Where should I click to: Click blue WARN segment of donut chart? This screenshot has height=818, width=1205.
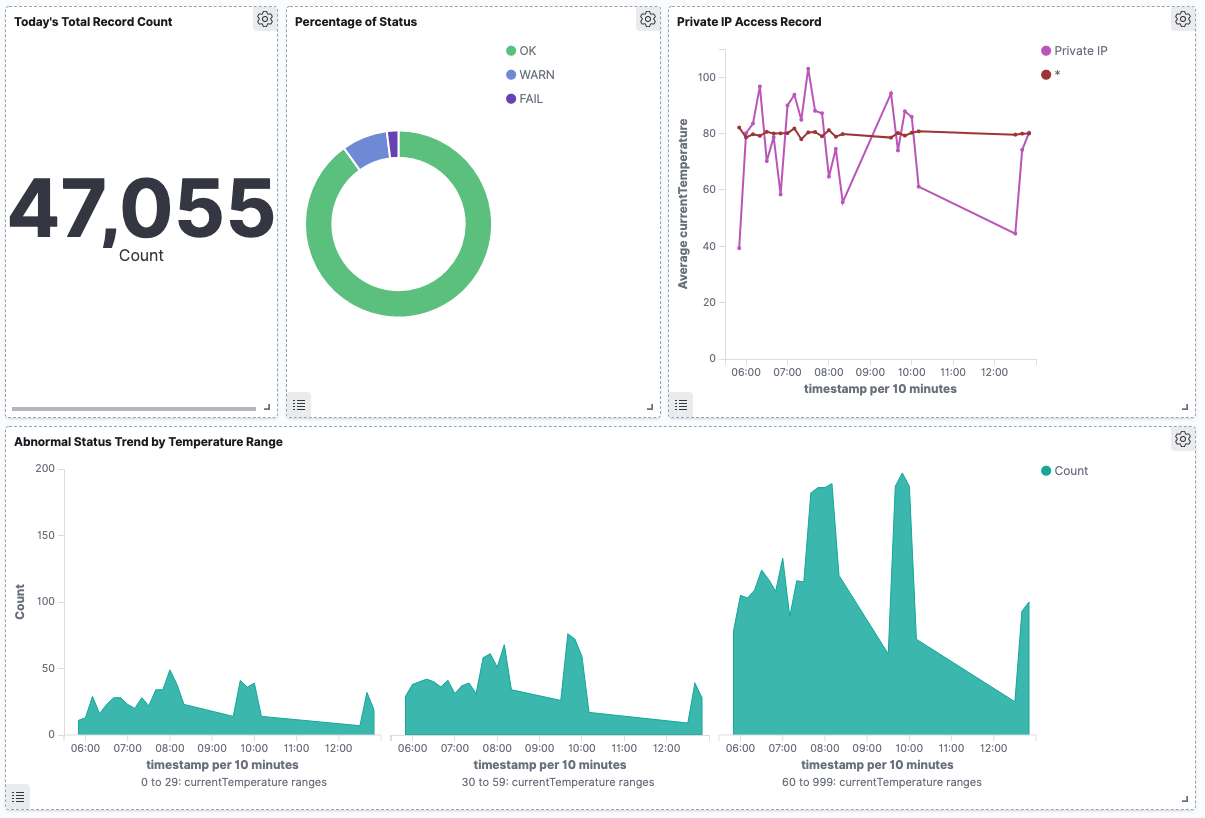click(367, 149)
